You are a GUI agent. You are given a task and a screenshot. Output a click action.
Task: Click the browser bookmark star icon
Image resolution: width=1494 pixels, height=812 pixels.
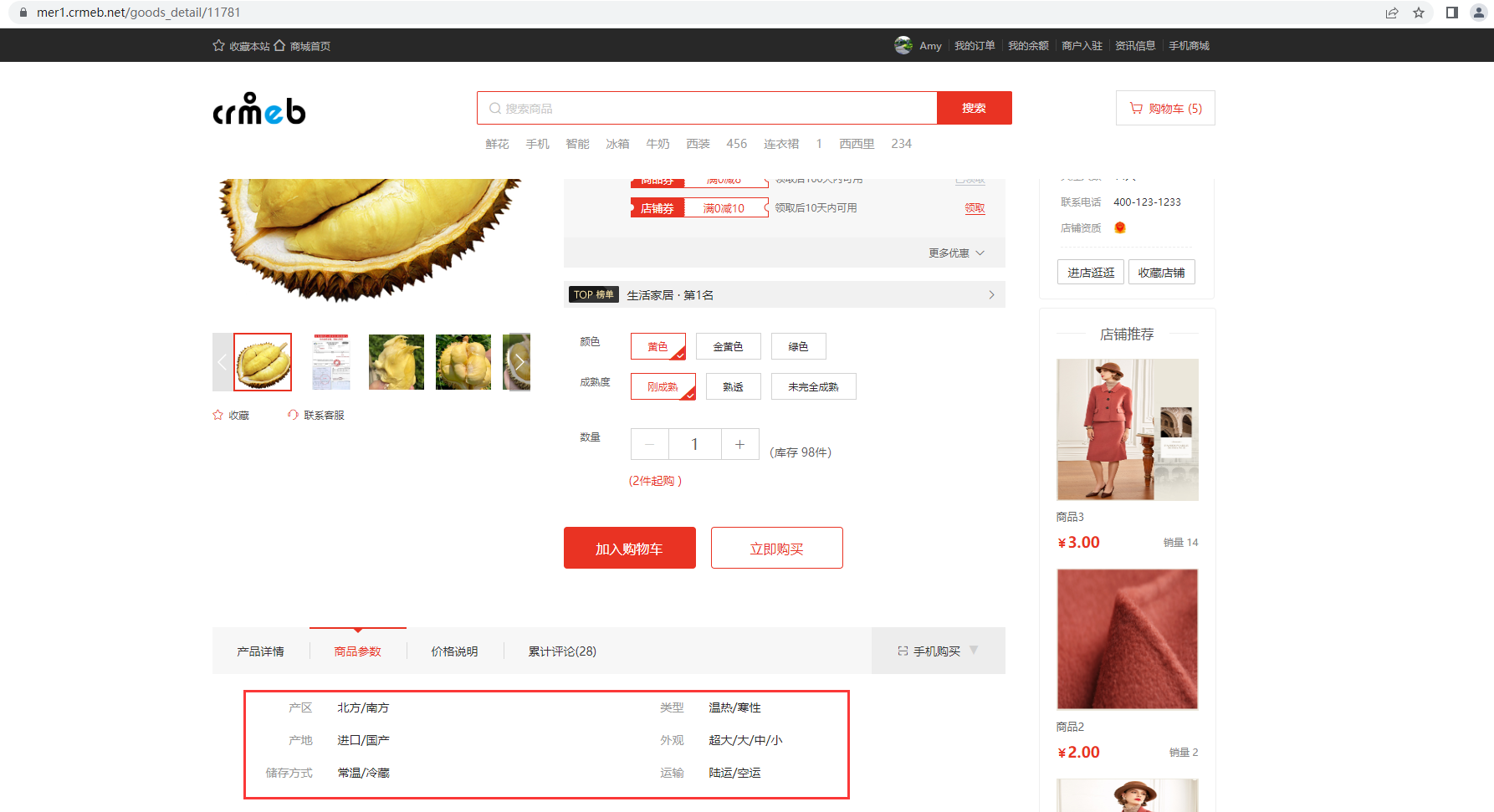click(x=1419, y=13)
